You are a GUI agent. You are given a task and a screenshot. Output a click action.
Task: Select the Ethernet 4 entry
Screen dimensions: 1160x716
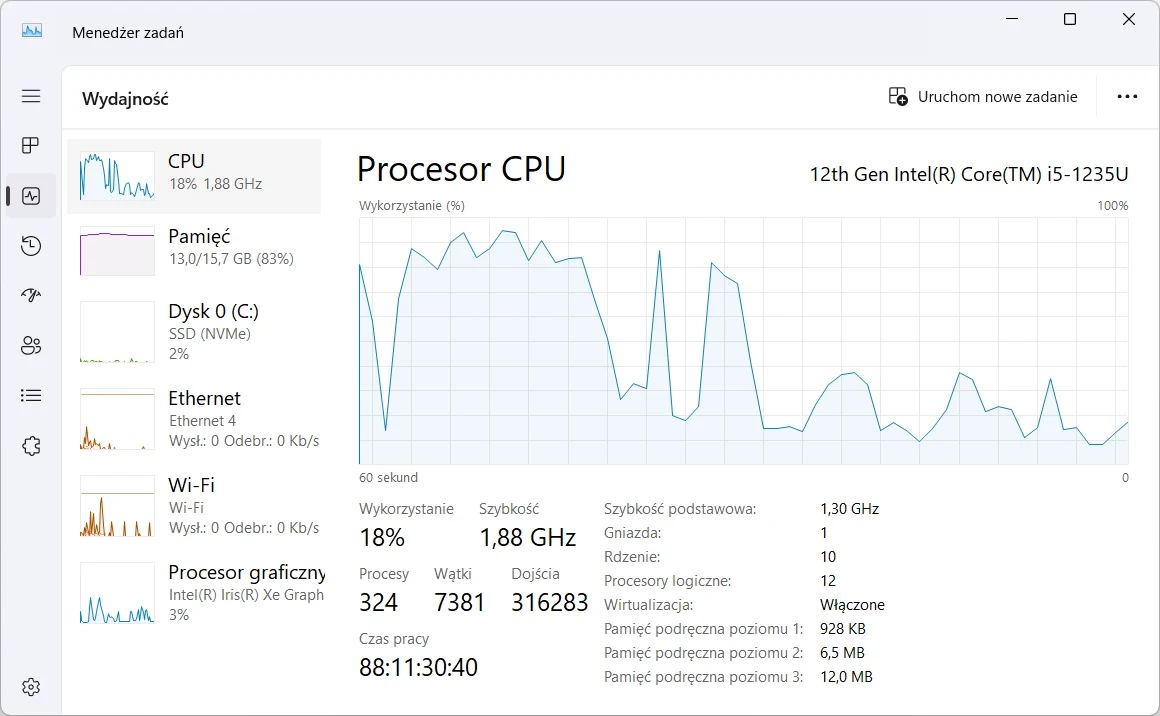(195, 419)
